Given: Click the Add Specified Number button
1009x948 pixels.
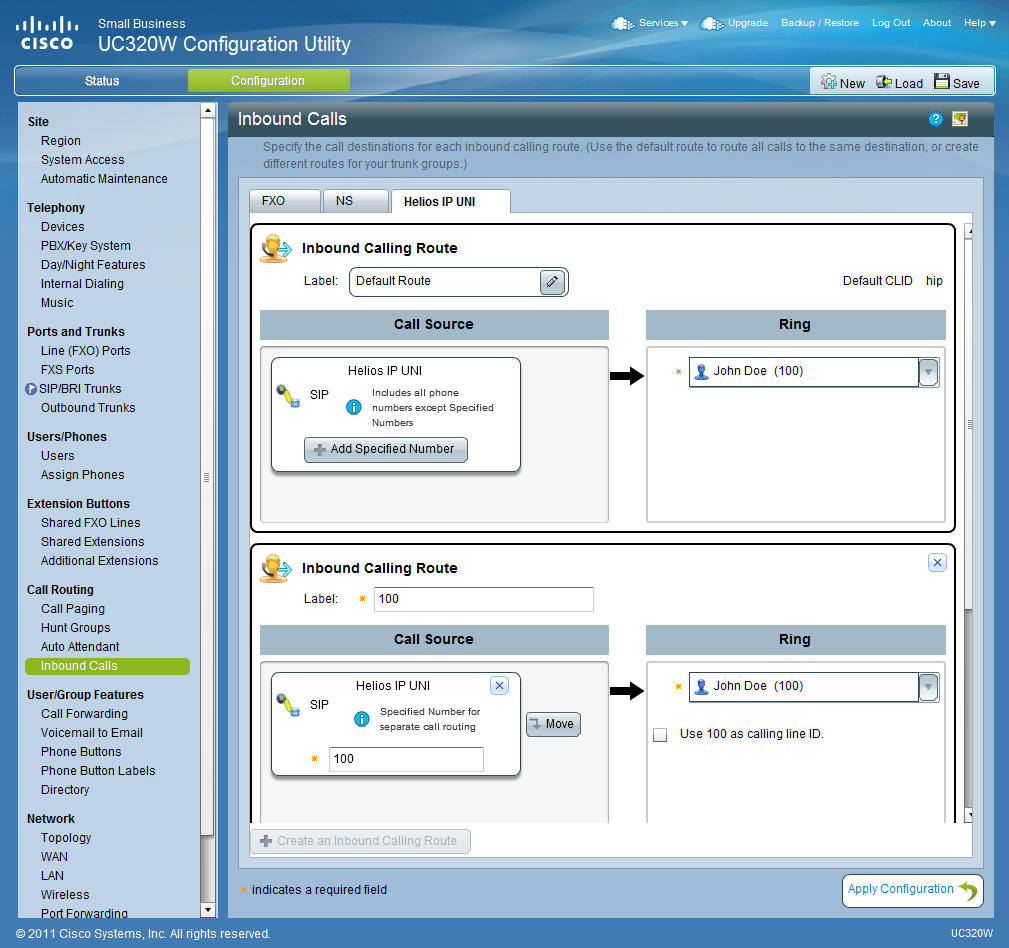Looking at the screenshot, I should [385, 450].
